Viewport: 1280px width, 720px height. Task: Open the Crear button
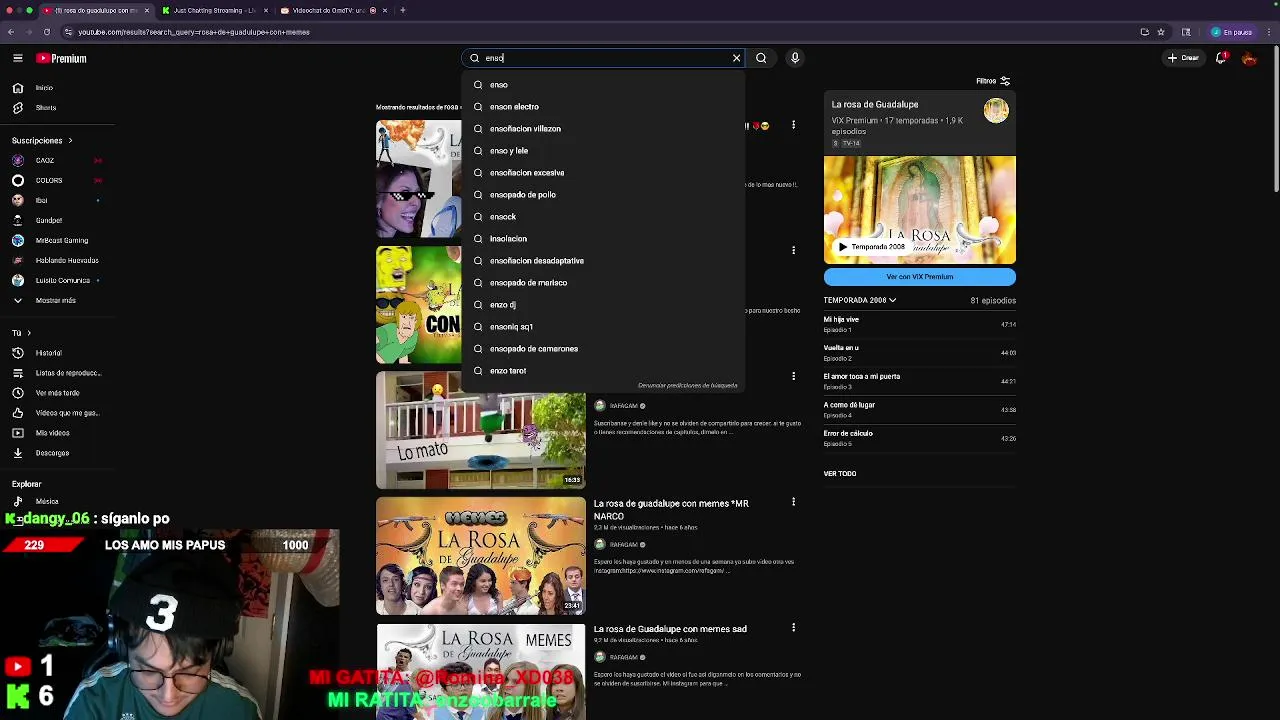[x=1183, y=58]
